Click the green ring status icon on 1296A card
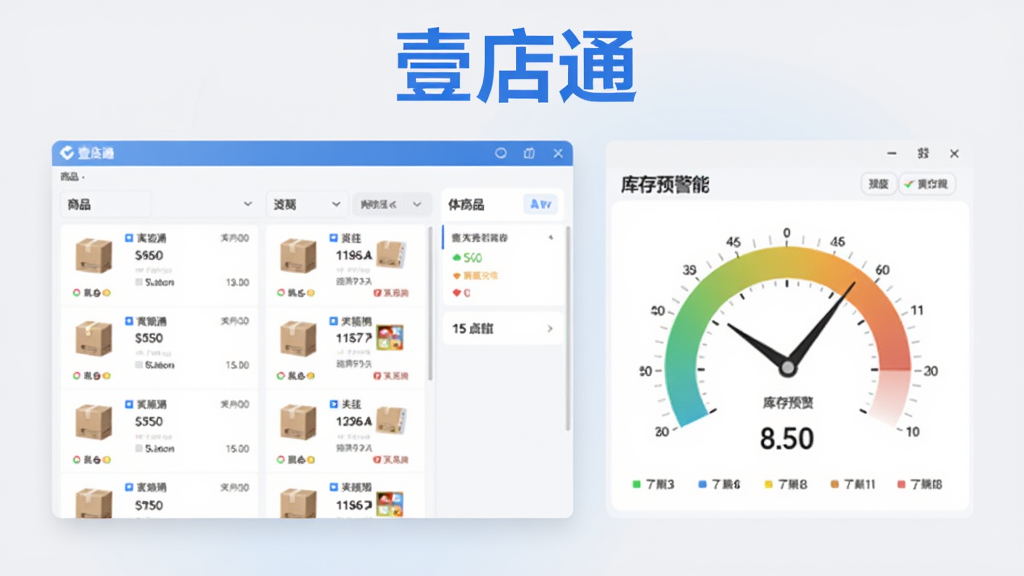Image resolution: width=1024 pixels, height=576 pixels. pos(281,460)
